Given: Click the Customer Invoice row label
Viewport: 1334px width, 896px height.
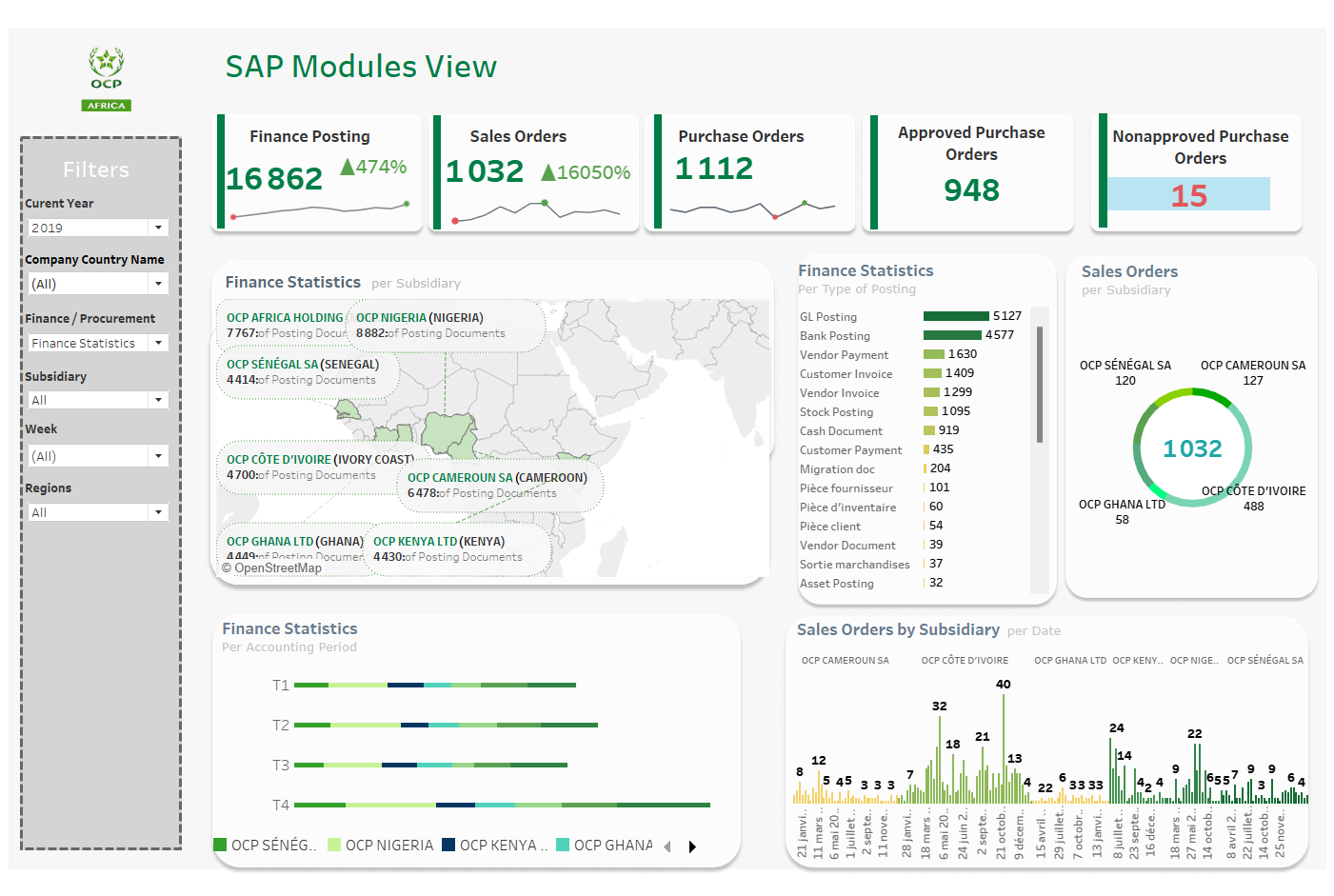Looking at the screenshot, I should tap(846, 374).
